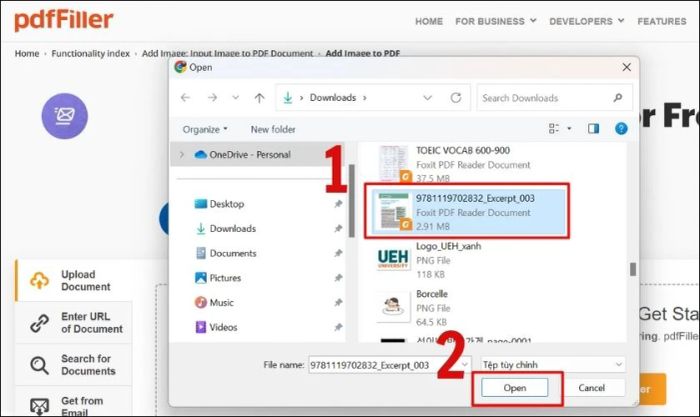Screen dimensions: 700x417
Task: Go back using the dialog's back arrow
Action: coord(185,97)
